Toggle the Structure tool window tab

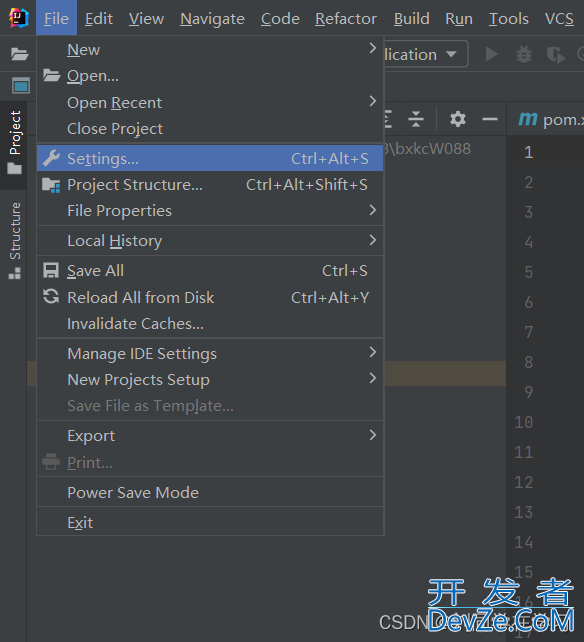coord(15,240)
